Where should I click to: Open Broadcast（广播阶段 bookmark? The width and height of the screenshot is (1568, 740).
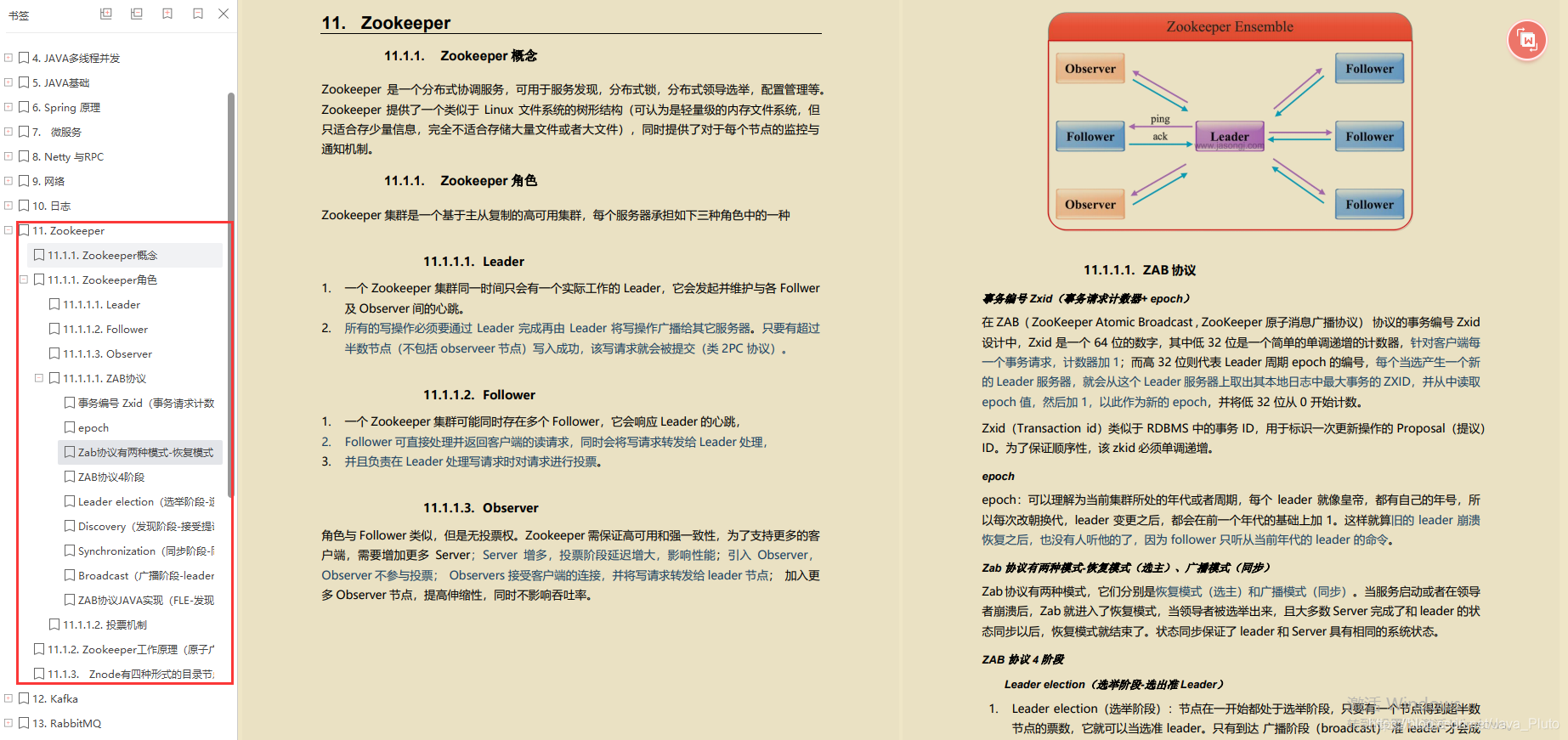(146, 575)
